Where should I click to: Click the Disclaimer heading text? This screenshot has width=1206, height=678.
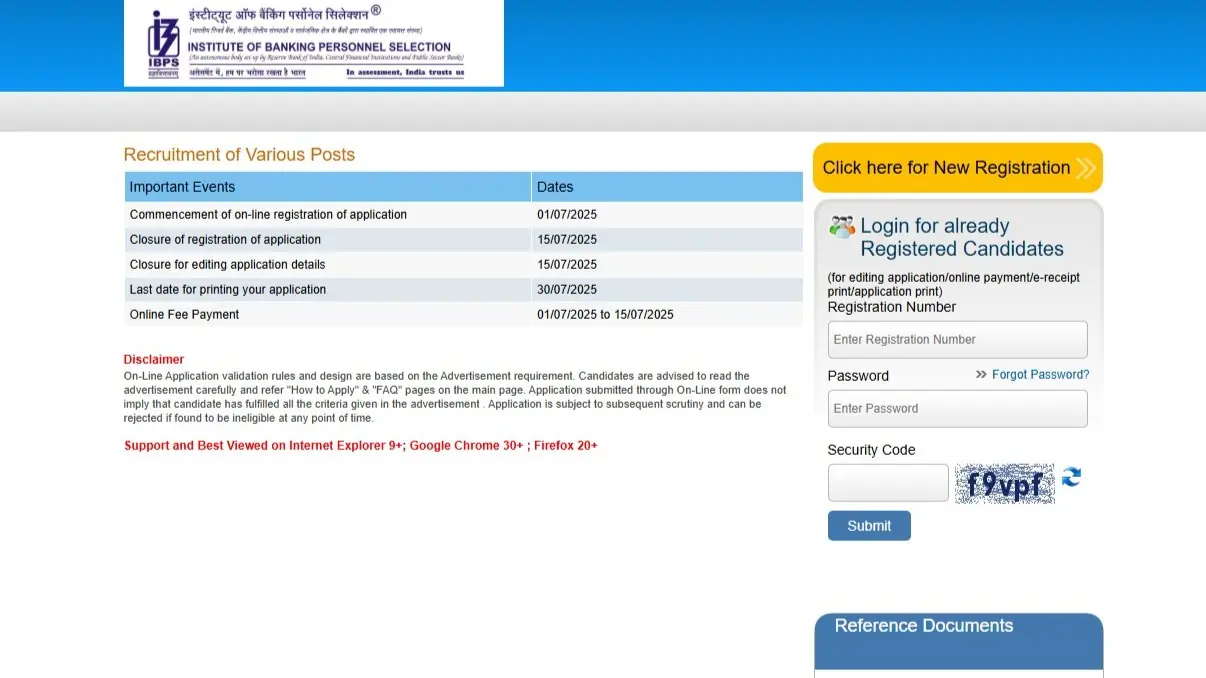(153, 359)
